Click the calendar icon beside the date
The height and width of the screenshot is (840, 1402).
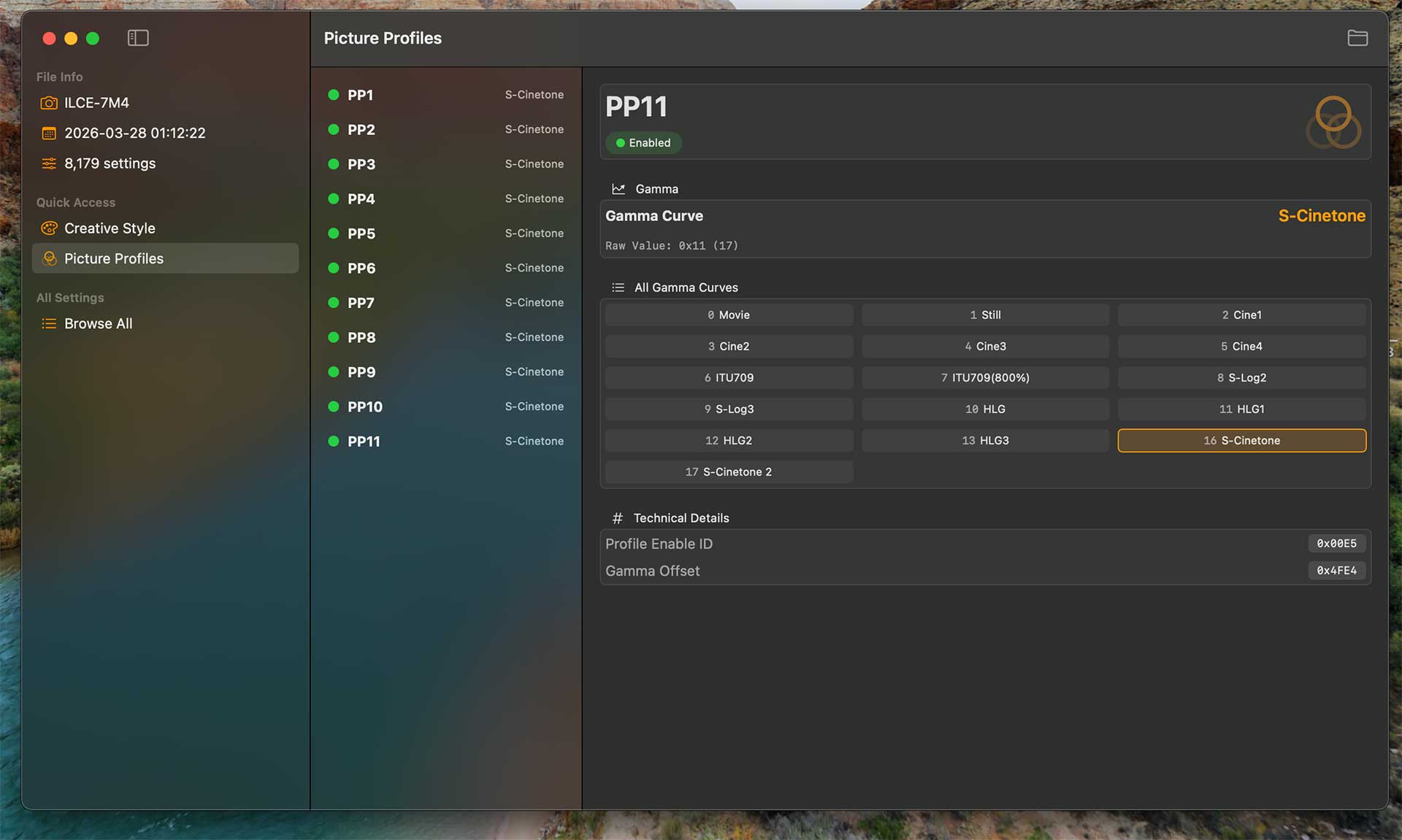coord(49,134)
